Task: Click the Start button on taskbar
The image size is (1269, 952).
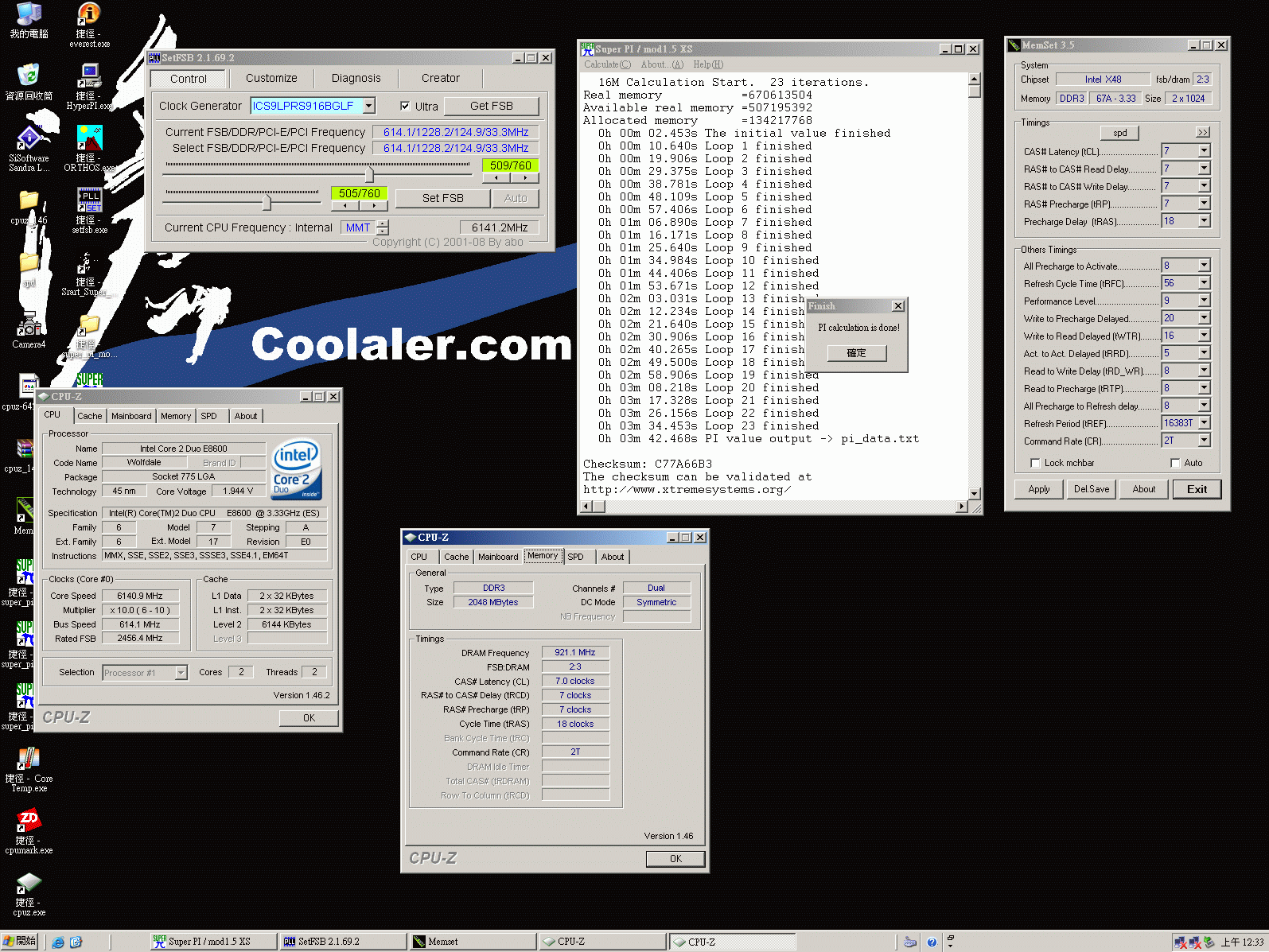Action: 20,941
